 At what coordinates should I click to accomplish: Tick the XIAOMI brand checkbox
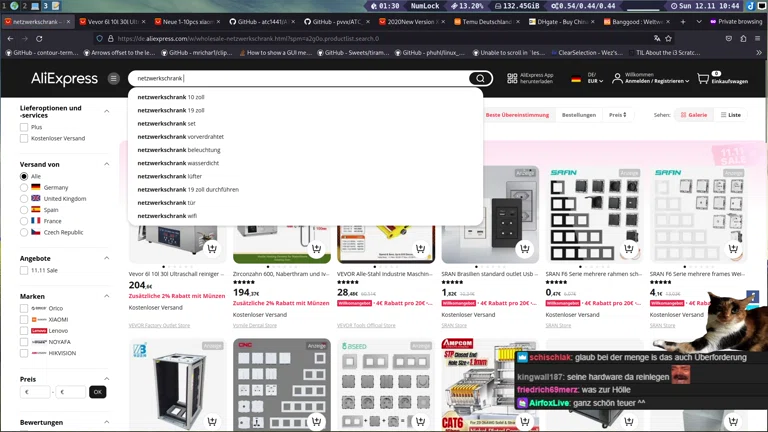(x=24, y=319)
